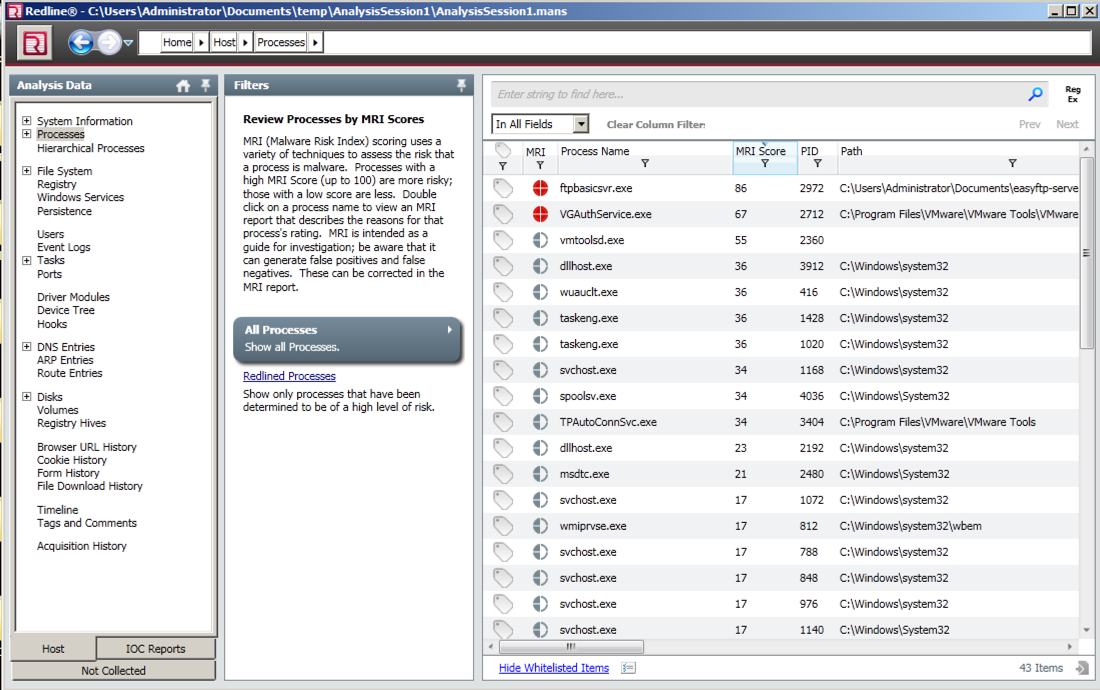Click the Not Collected tab

[x=114, y=670]
